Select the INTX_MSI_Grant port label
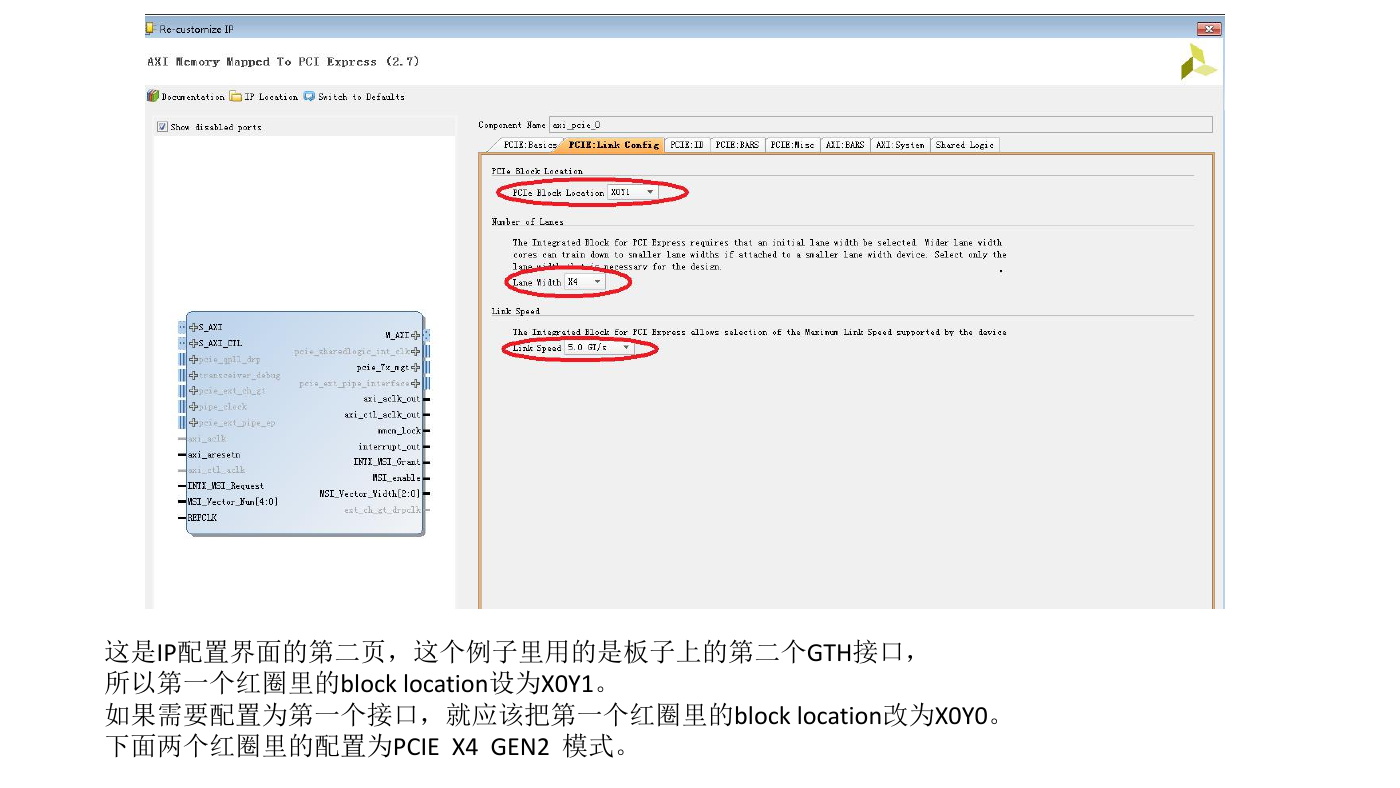Screen dimensions: 1400x788 (387, 462)
